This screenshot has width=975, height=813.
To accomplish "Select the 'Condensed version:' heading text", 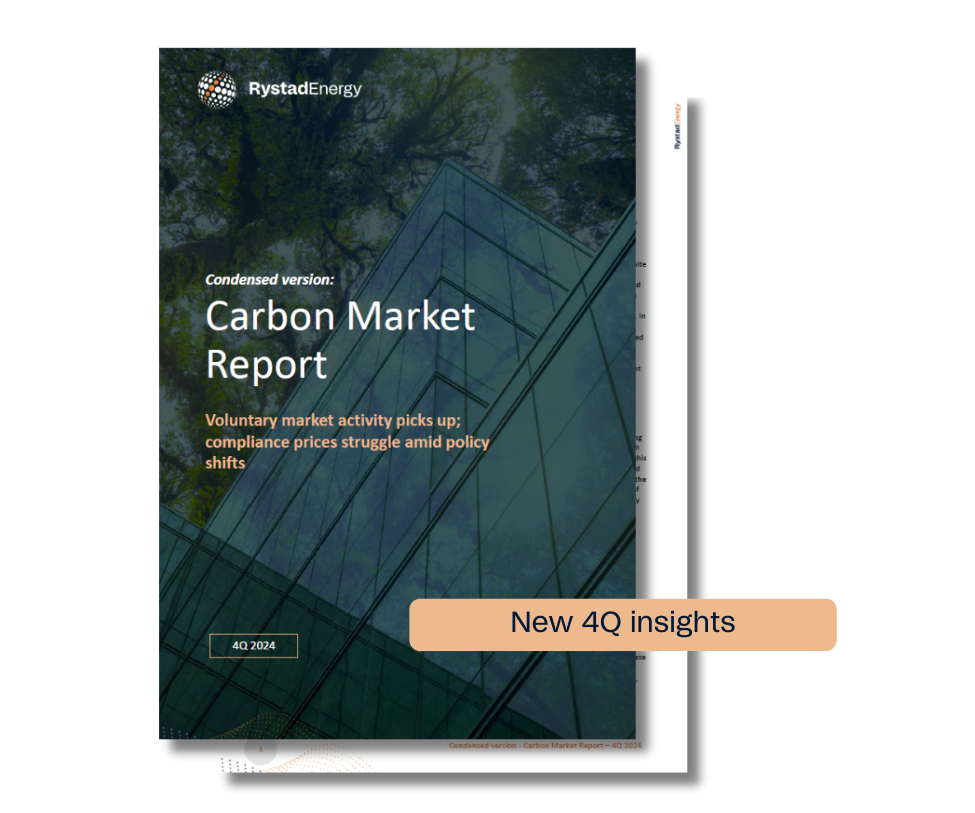I will (269, 280).
